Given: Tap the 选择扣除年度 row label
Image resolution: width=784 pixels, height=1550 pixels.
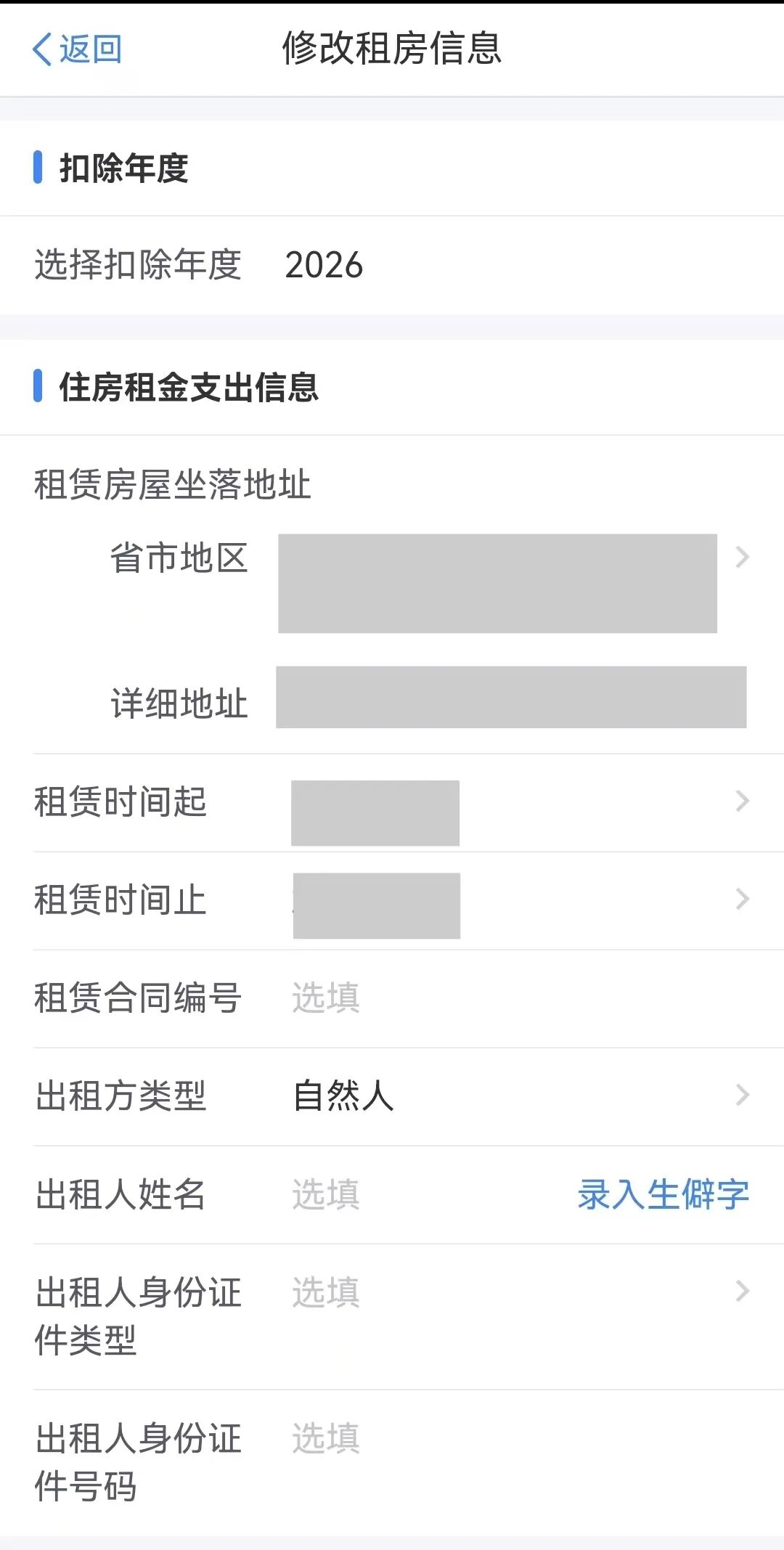Looking at the screenshot, I should point(138,265).
